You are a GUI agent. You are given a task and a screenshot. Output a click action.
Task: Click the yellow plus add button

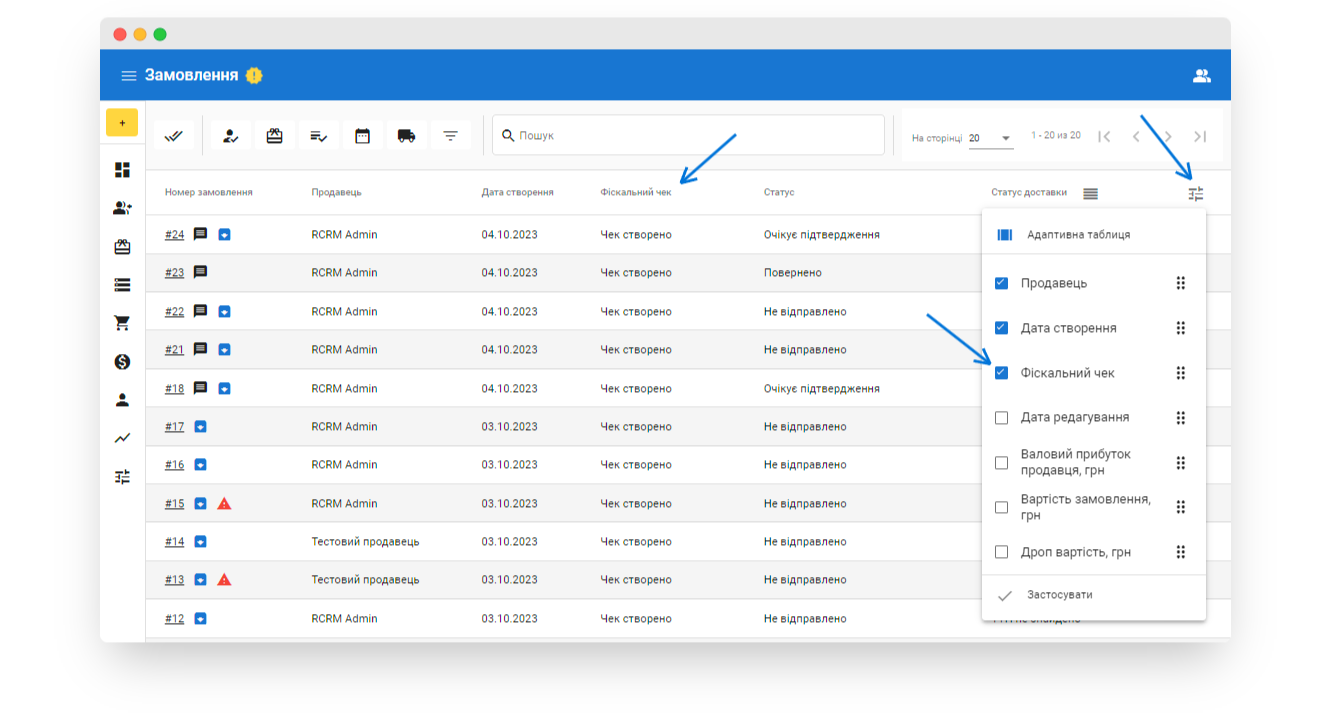point(122,123)
